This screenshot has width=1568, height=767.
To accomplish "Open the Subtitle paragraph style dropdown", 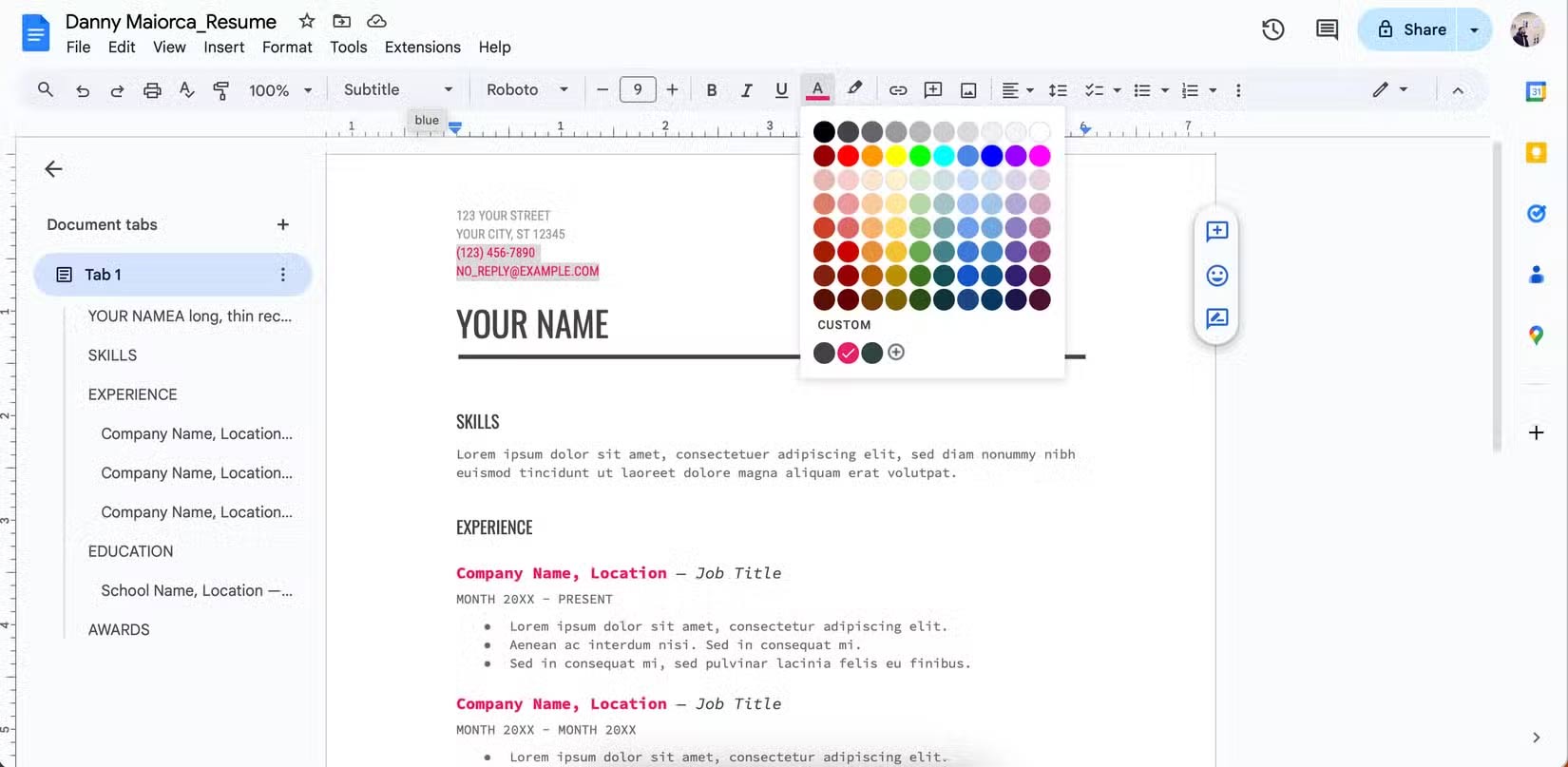I will tap(397, 89).
